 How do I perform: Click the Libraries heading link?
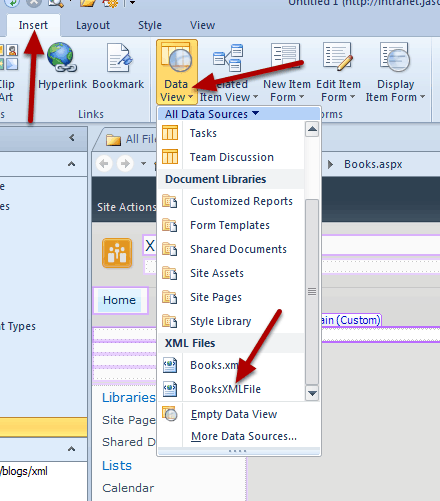129,397
